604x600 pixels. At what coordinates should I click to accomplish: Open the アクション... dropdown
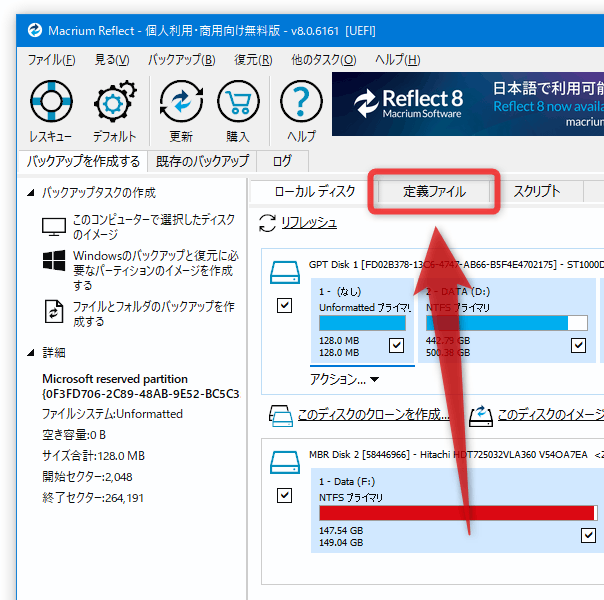pyautogui.click(x=344, y=380)
